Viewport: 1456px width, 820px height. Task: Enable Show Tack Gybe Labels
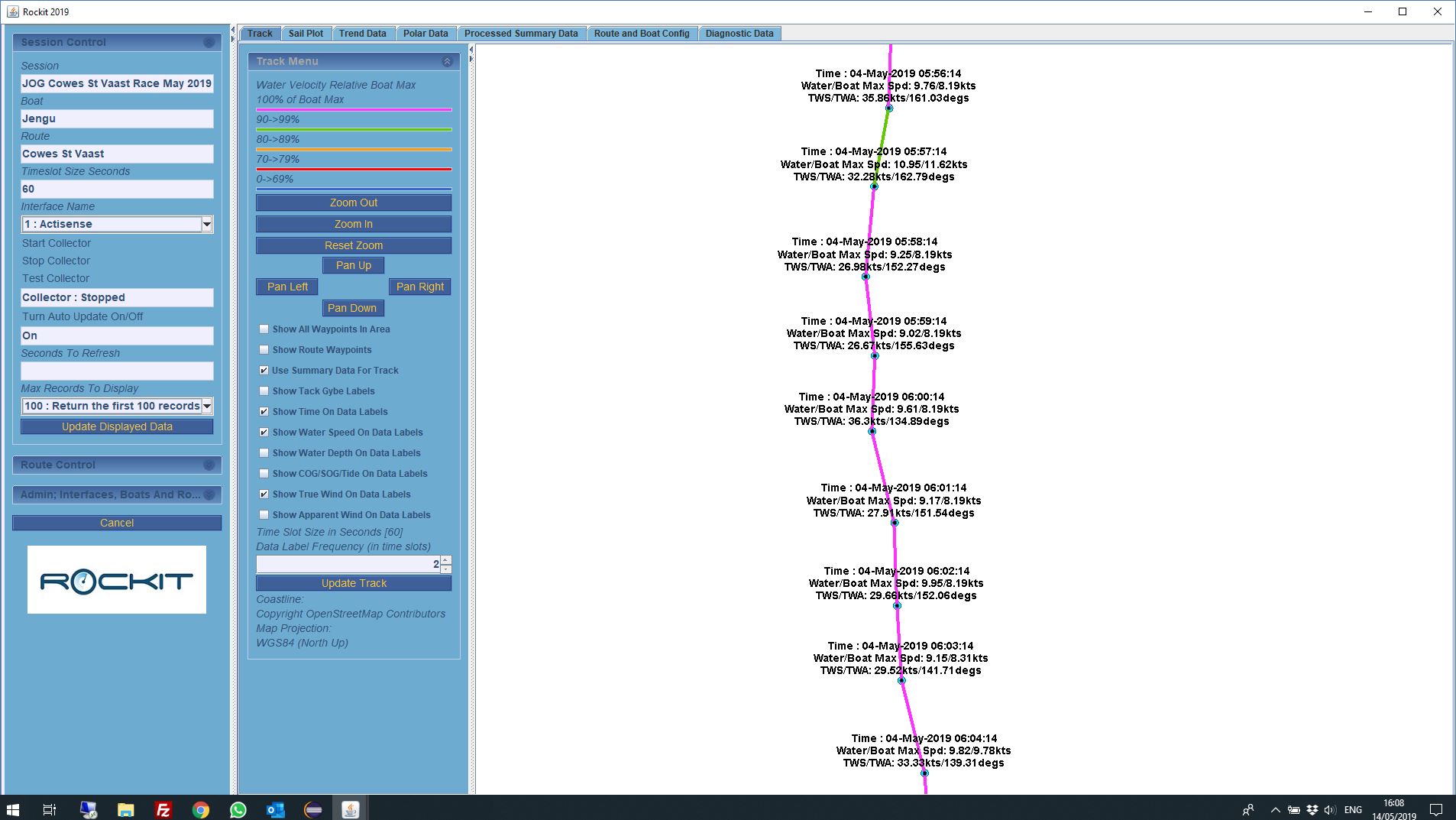tap(264, 391)
